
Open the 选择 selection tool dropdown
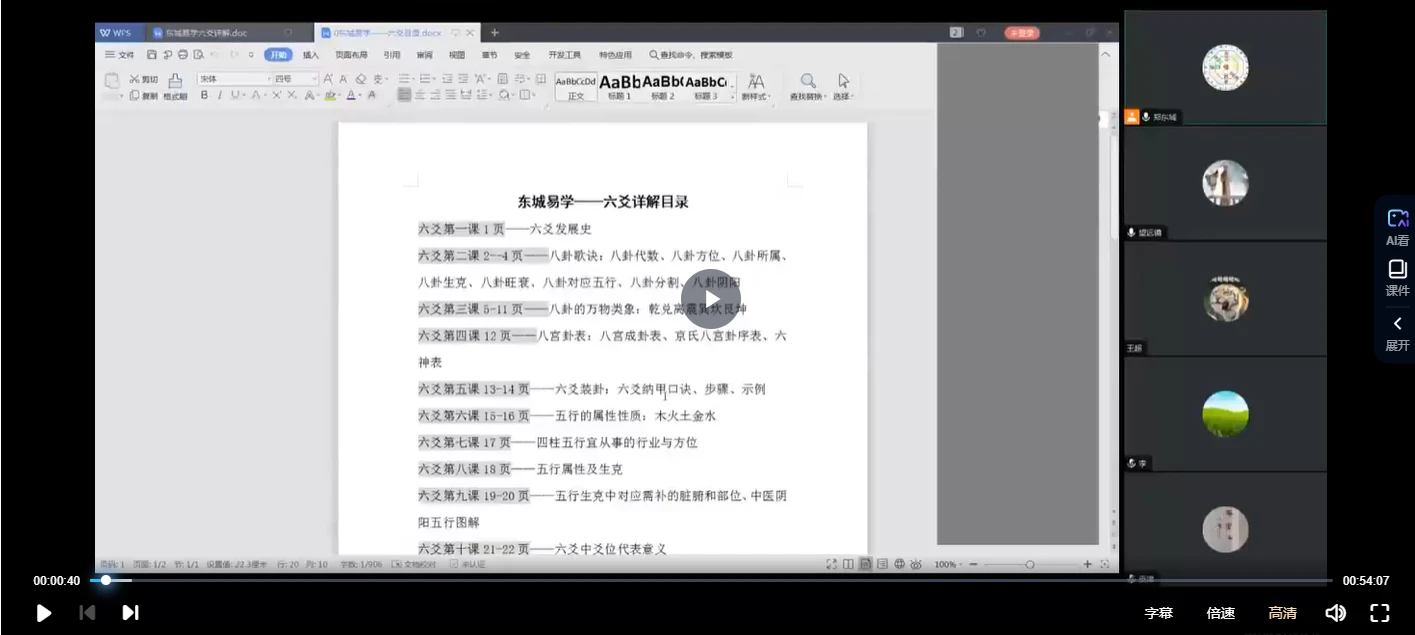tap(843, 87)
